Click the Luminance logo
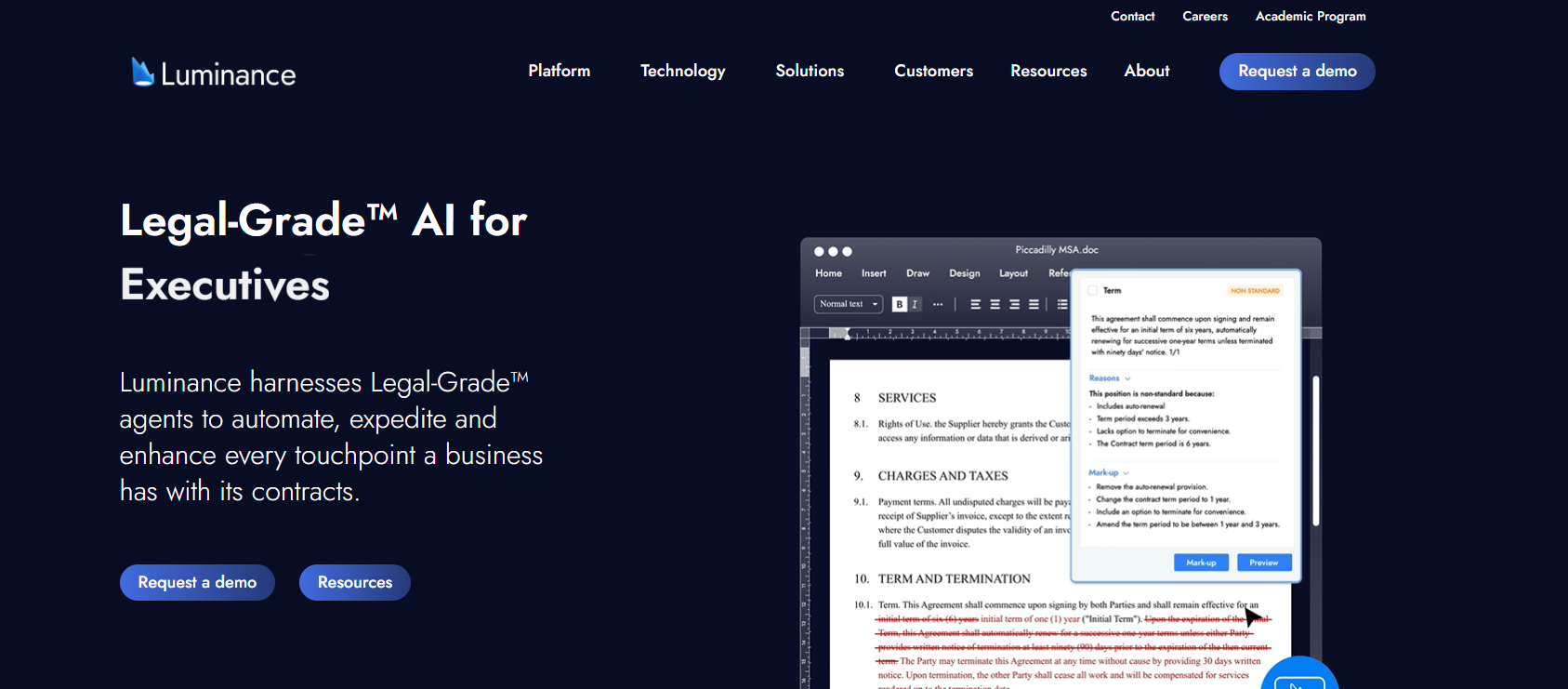Viewport: 1568px width, 689px height. (214, 73)
